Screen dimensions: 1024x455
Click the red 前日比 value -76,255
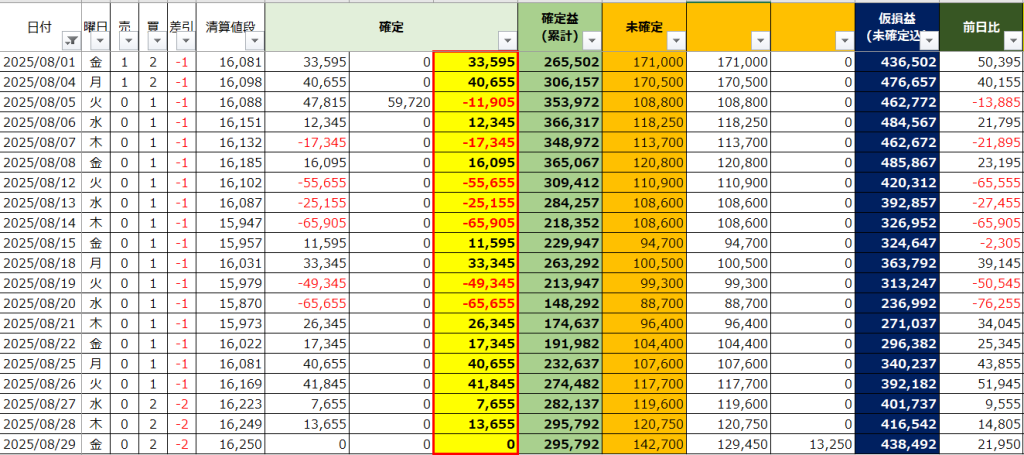pyautogui.click(x=982, y=303)
